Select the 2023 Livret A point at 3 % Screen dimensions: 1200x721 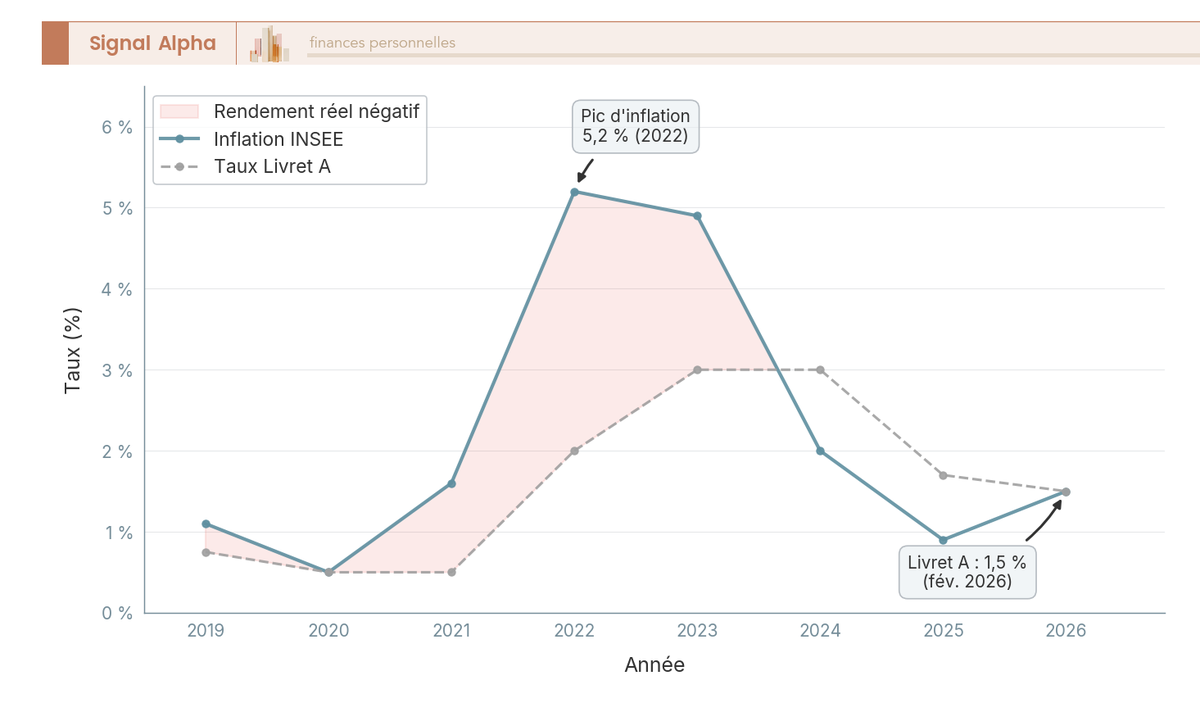(x=697, y=370)
